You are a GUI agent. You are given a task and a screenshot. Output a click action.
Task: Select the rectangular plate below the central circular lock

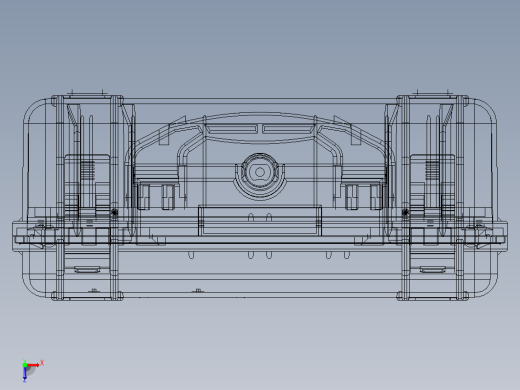[x=260, y=221]
